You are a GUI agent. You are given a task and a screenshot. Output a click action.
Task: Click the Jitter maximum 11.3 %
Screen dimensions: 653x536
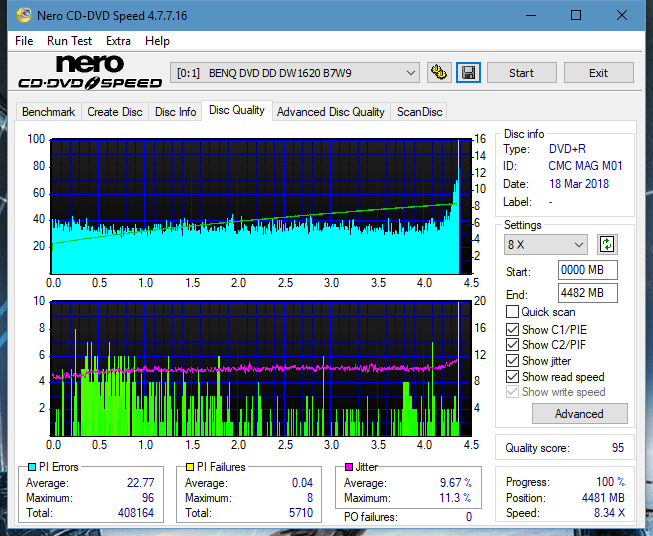tap(456, 498)
